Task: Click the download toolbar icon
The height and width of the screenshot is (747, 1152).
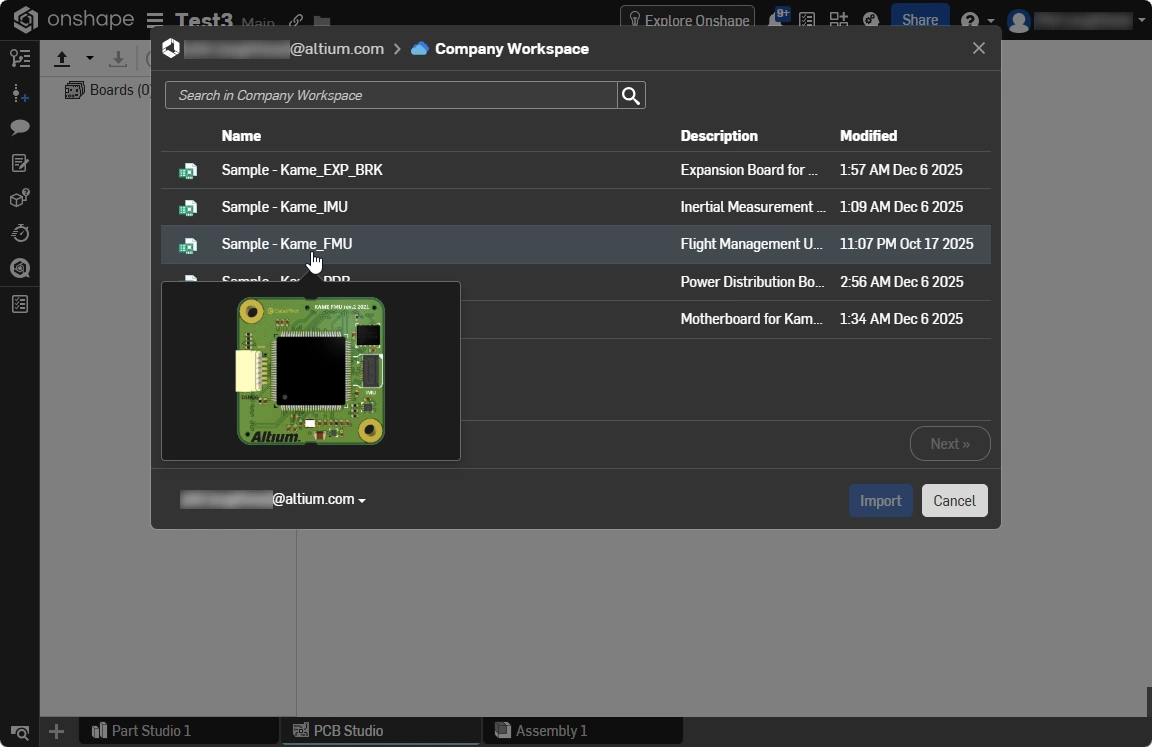Action: coord(118,58)
